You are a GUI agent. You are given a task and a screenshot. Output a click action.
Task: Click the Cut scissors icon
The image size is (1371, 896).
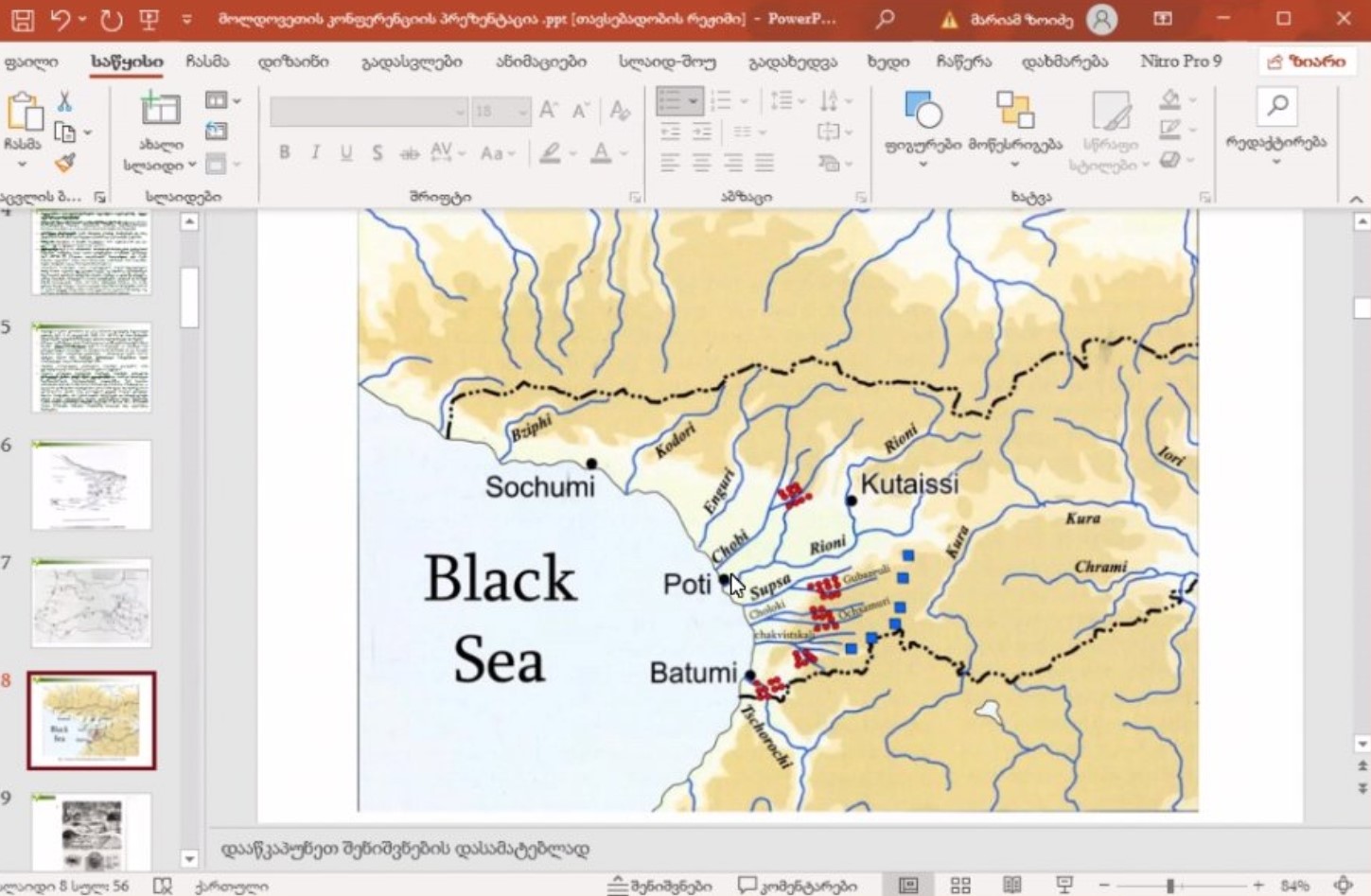coord(64,101)
